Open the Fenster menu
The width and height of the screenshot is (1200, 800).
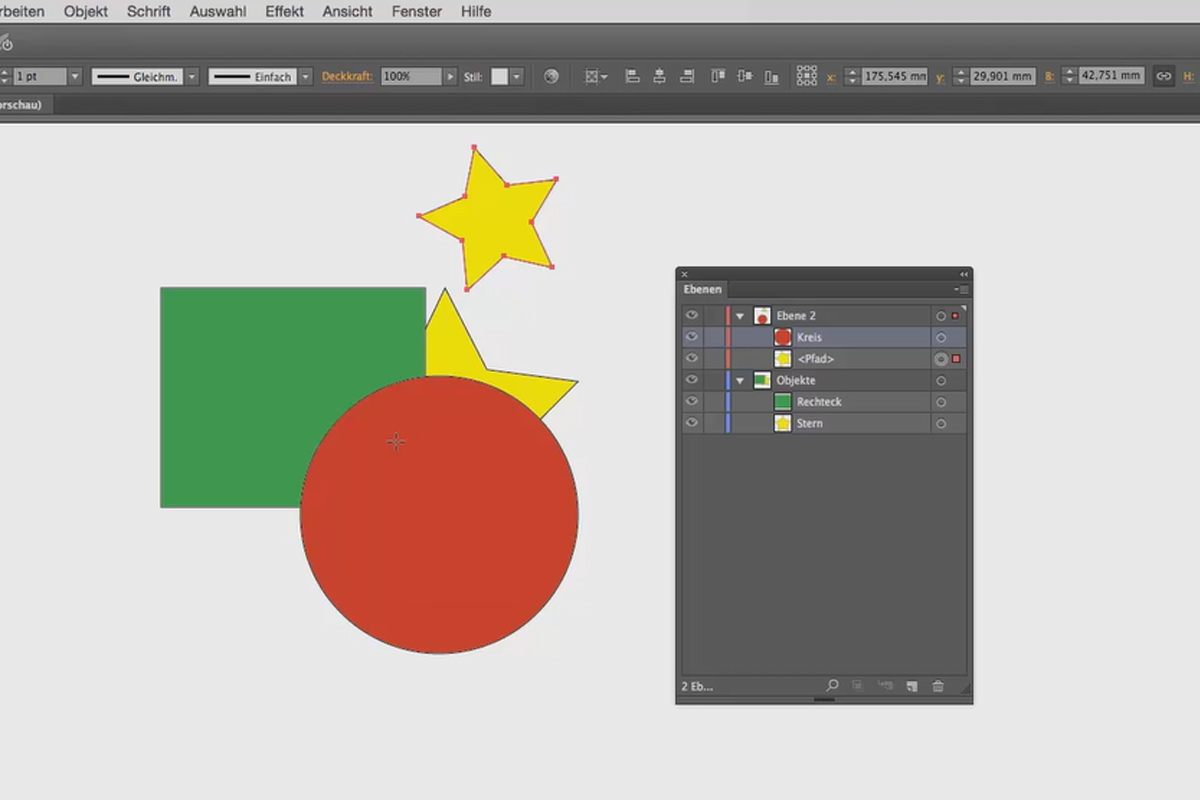tap(417, 12)
